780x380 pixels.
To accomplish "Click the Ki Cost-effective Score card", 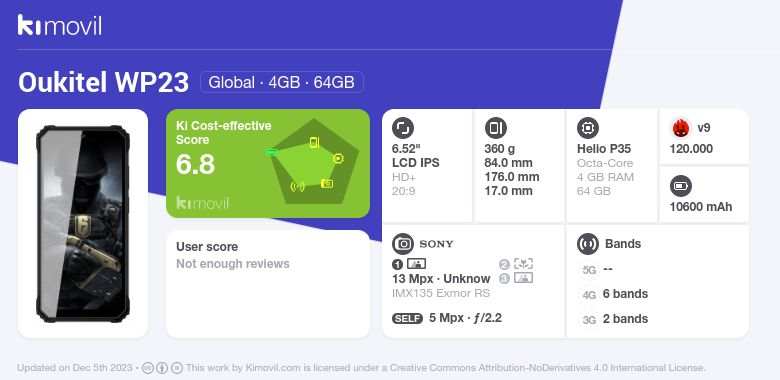I will (x=268, y=163).
